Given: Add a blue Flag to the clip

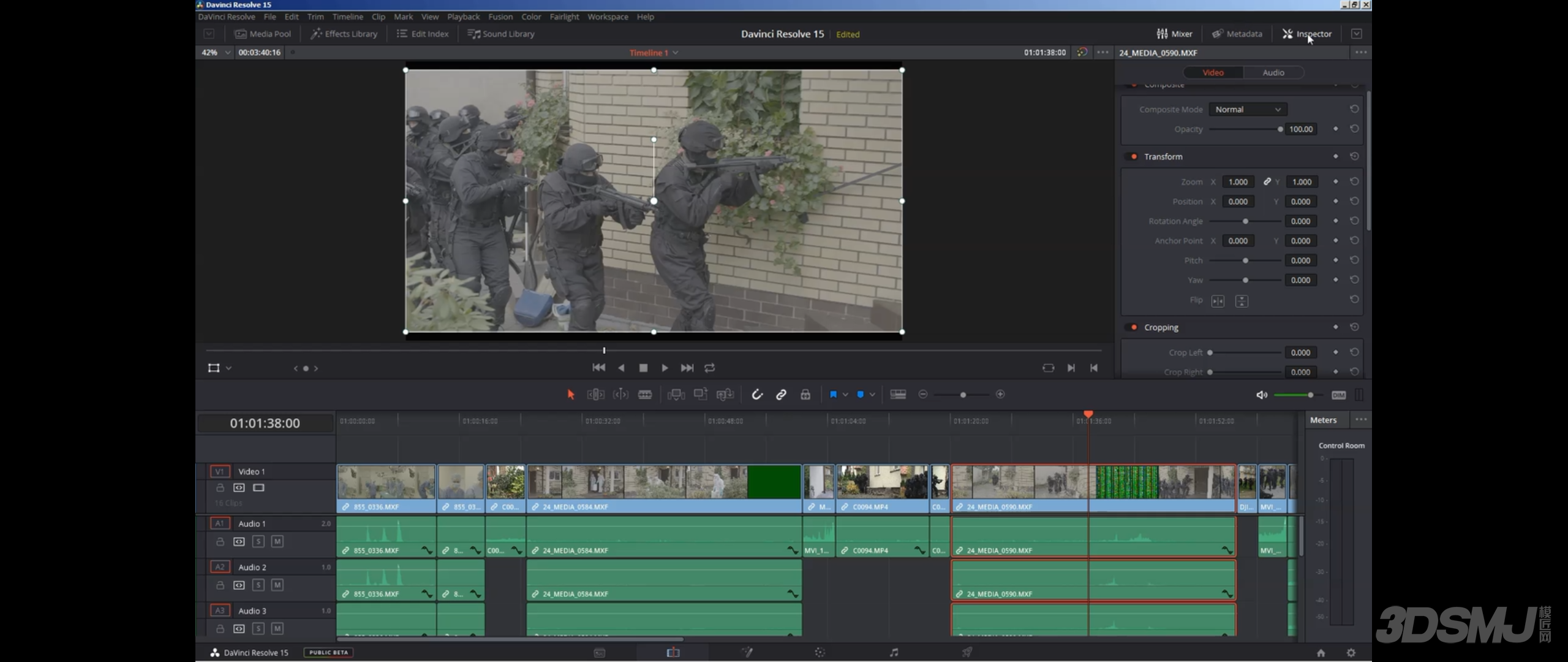Looking at the screenshot, I should 833,395.
